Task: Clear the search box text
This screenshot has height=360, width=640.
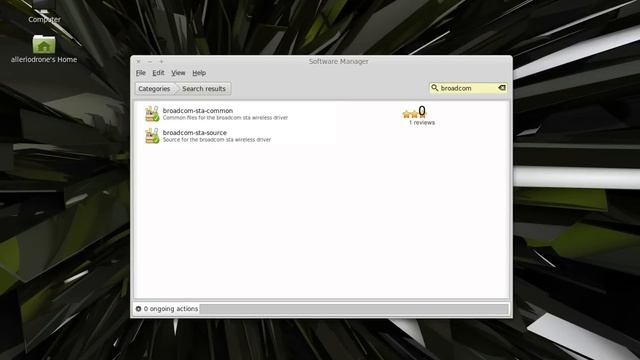Action: click(502, 88)
